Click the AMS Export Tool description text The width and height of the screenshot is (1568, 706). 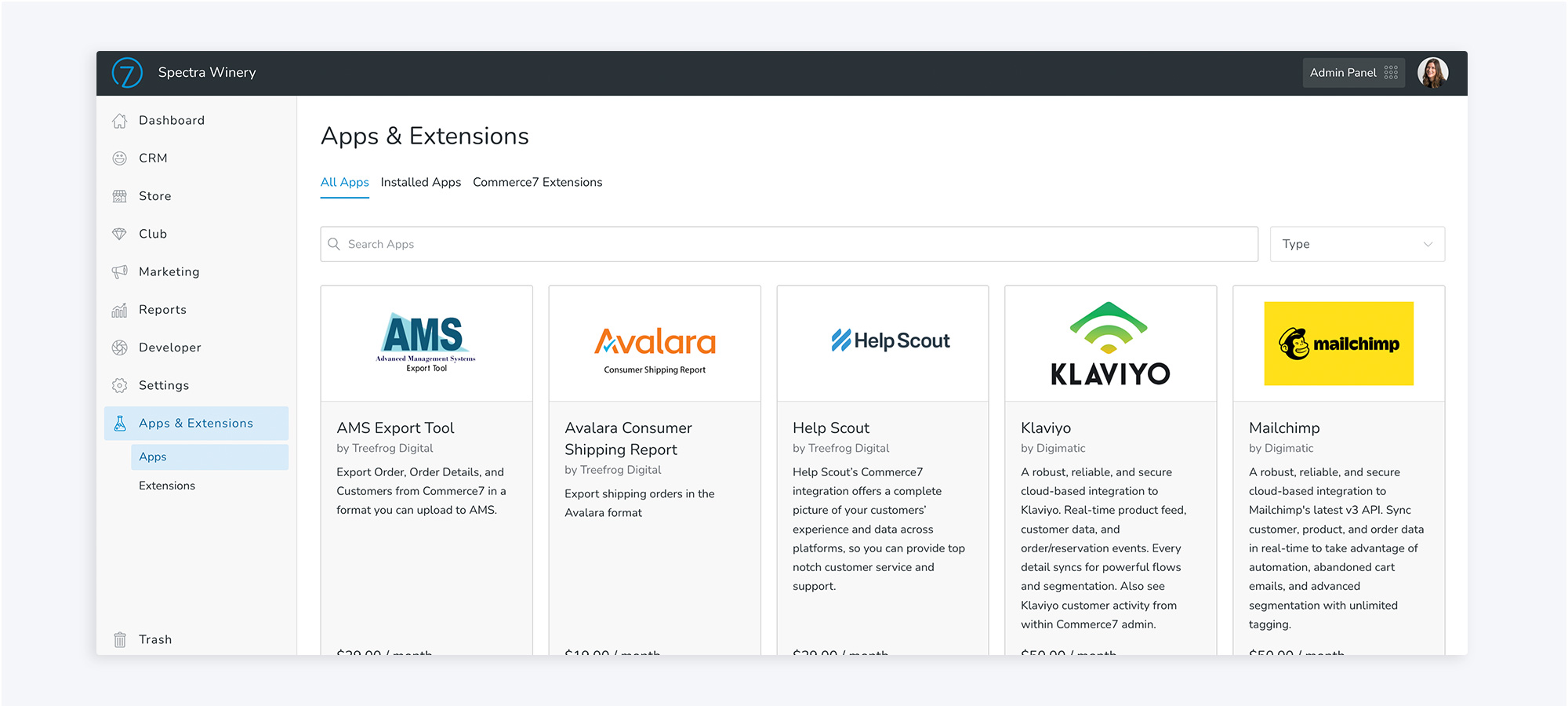[x=421, y=491]
